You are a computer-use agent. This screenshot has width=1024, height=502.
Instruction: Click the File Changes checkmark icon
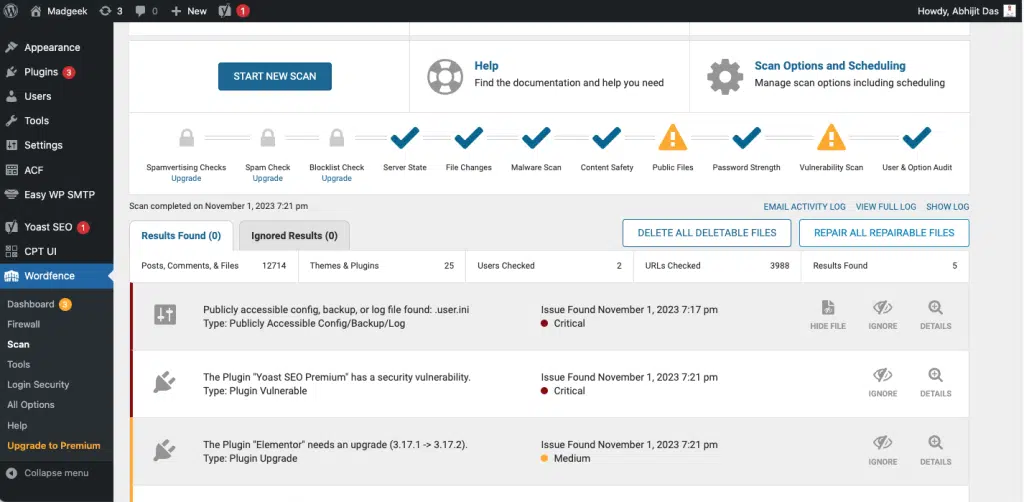(x=469, y=138)
